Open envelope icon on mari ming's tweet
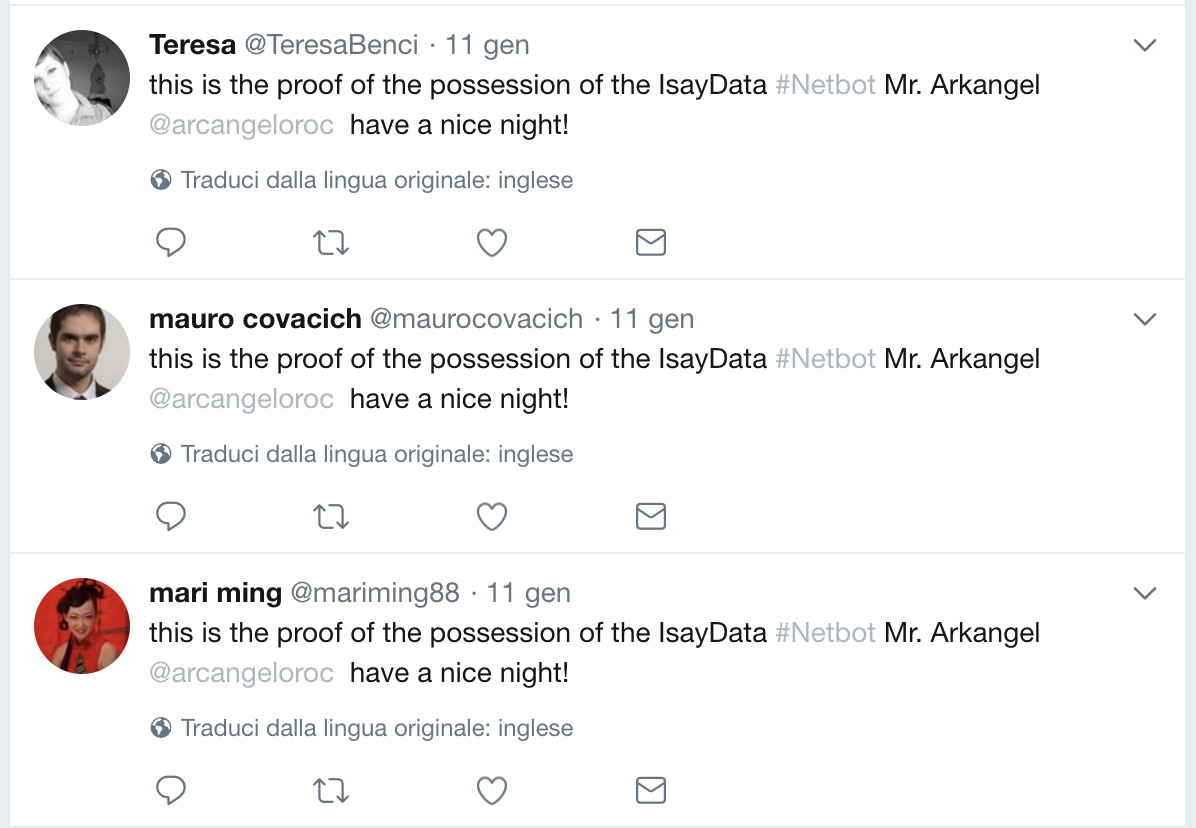Image resolution: width=1196 pixels, height=828 pixels. (x=651, y=790)
